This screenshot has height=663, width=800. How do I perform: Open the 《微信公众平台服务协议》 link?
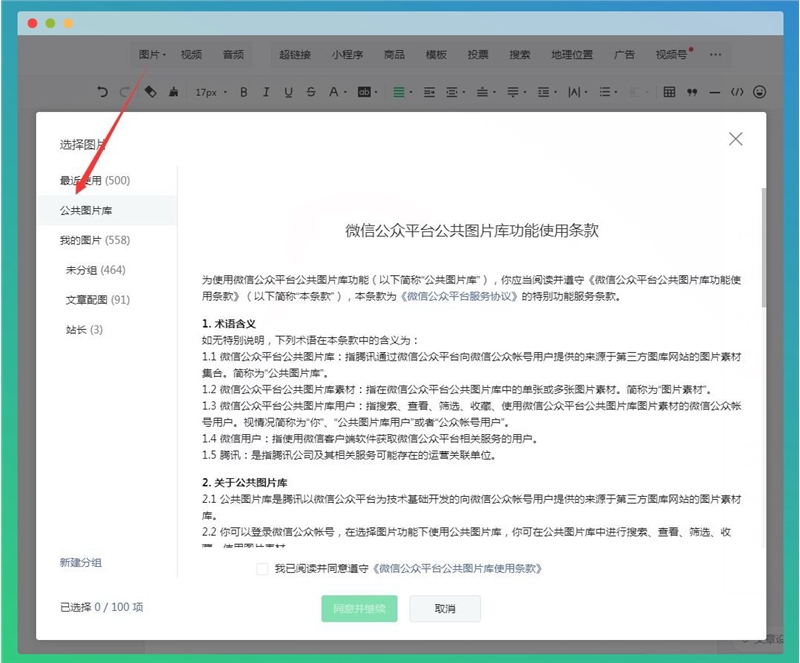459,296
